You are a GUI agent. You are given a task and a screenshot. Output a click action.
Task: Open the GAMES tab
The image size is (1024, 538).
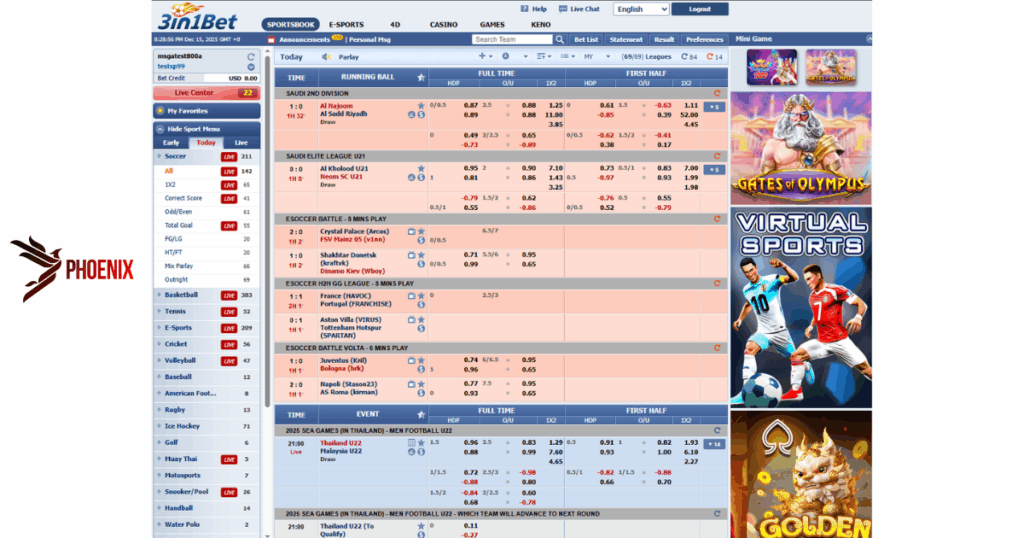(492, 25)
